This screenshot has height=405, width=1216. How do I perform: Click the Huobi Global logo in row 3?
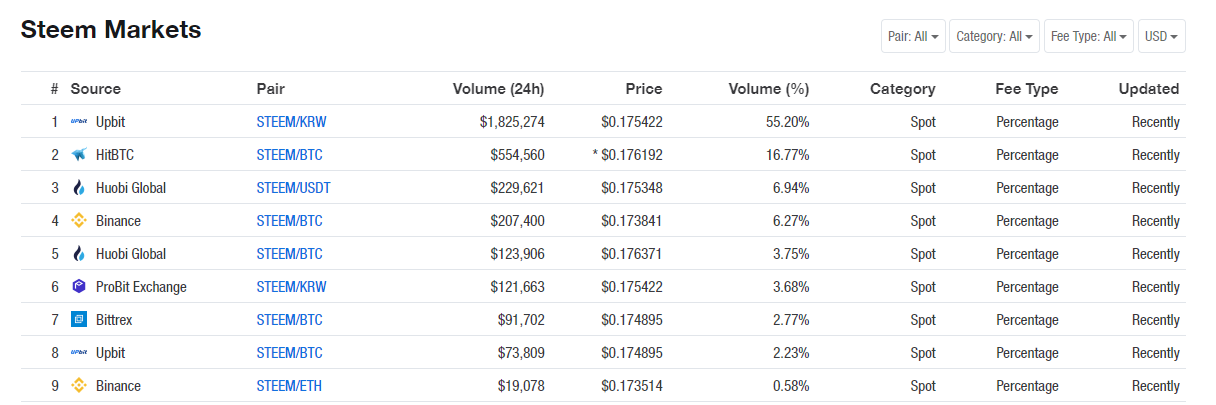pos(79,188)
